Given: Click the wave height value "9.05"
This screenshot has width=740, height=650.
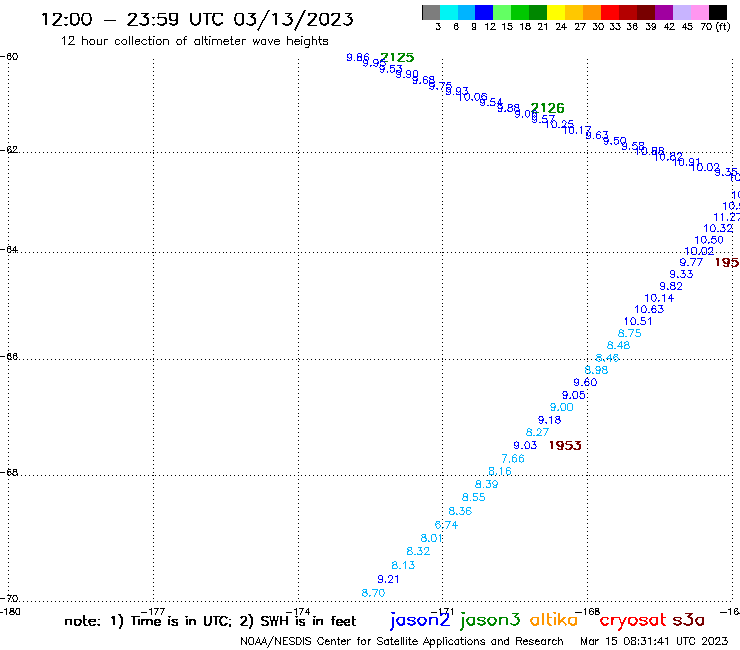Looking at the screenshot, I should pyautogui.click(x=573, y=395).
